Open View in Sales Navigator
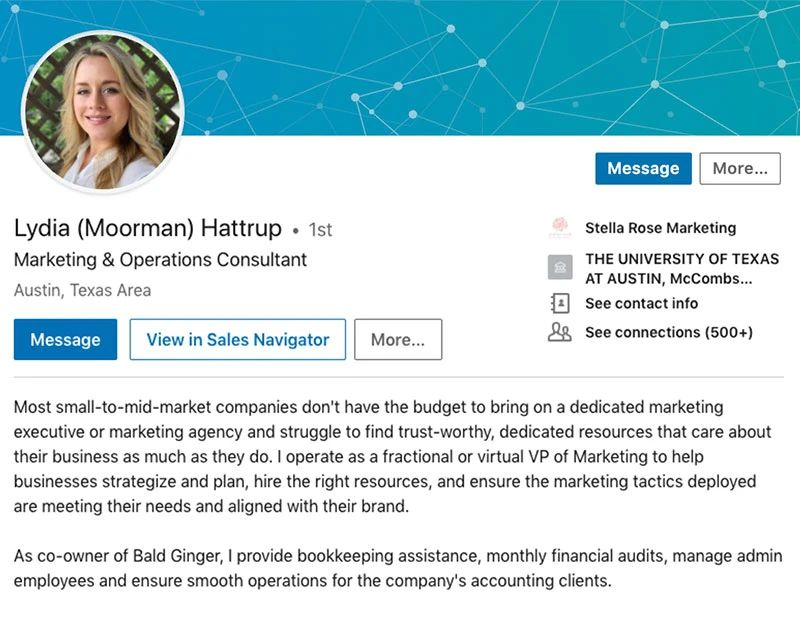 237,340
